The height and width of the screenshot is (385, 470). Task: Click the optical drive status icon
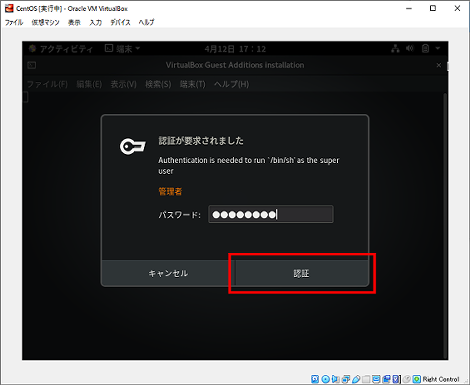tap(326, 379)
